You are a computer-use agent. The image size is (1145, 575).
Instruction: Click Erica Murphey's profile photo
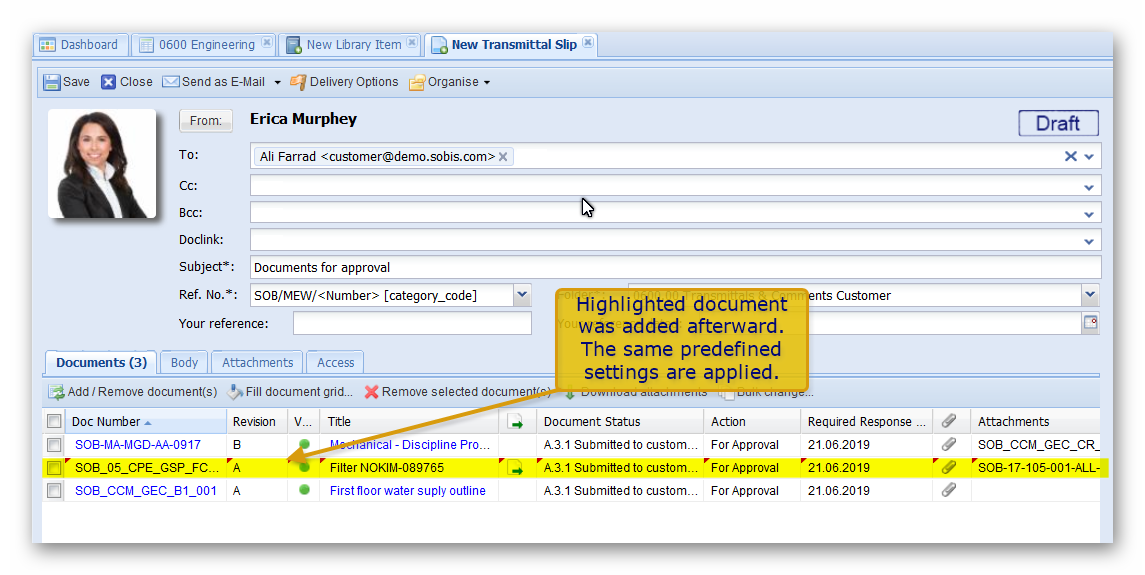pos(102,164)
